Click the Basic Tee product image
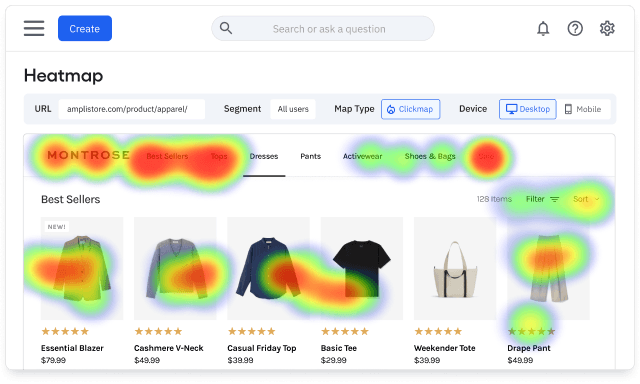Image resolution: width=640 pixels, height=384 pixels. [x=362, y=268]
